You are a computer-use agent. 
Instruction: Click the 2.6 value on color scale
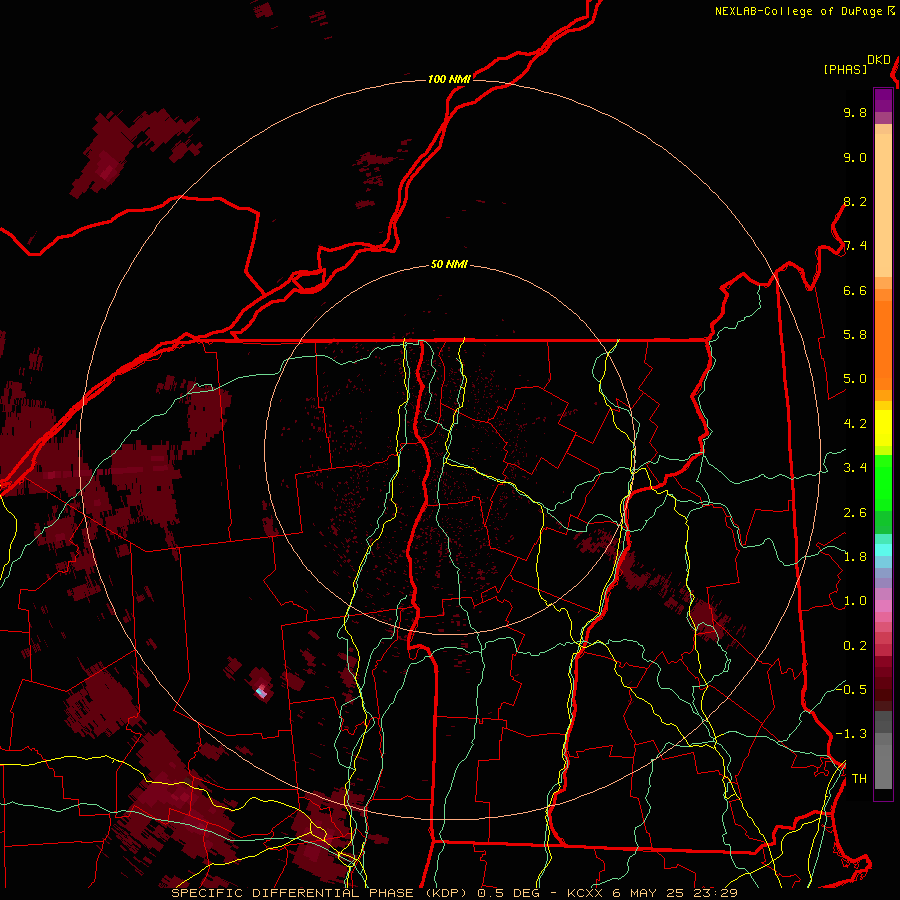point(855,513)
